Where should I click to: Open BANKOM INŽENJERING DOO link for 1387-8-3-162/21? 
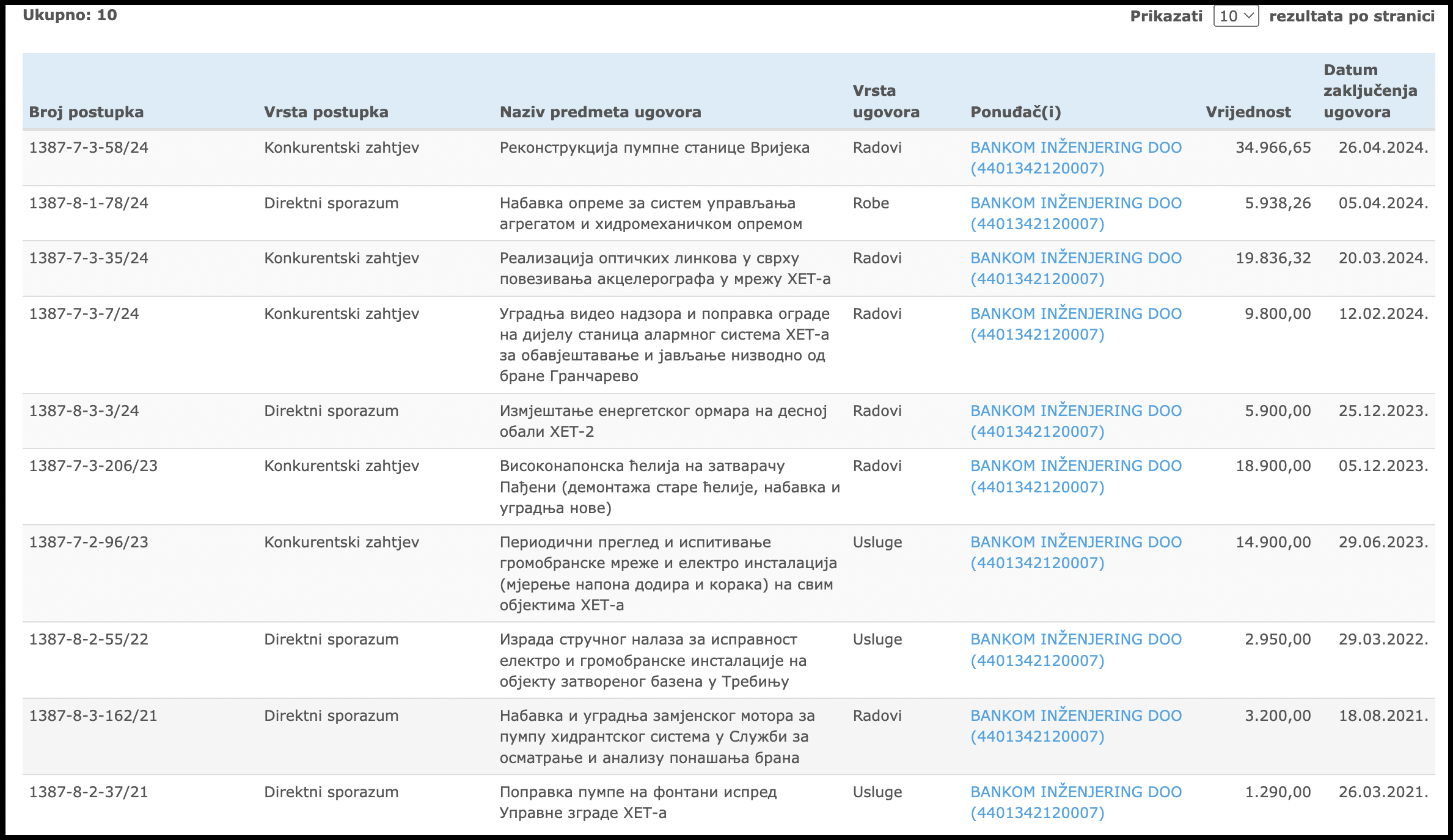[1076, 726]
